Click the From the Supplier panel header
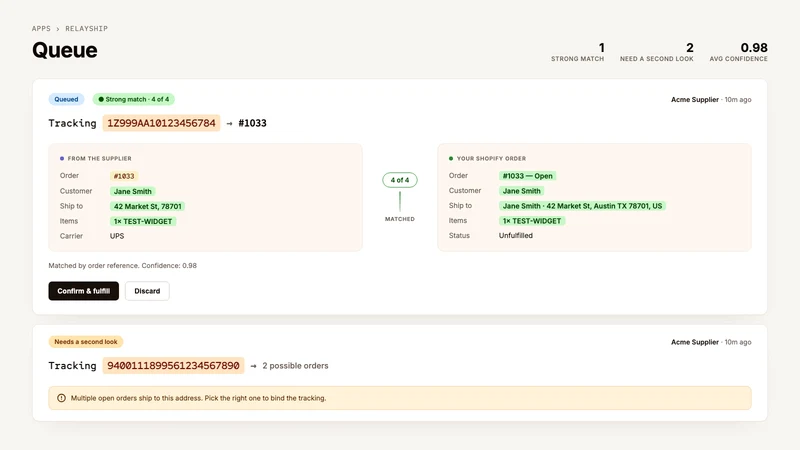The image size is (800, 450). (96, 159)
